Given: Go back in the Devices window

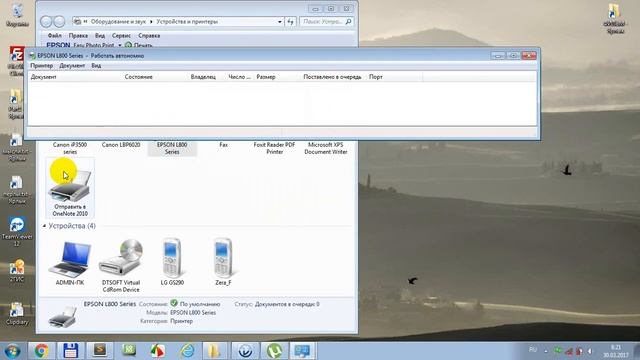Looking at the screenshot, I should 46,22.
